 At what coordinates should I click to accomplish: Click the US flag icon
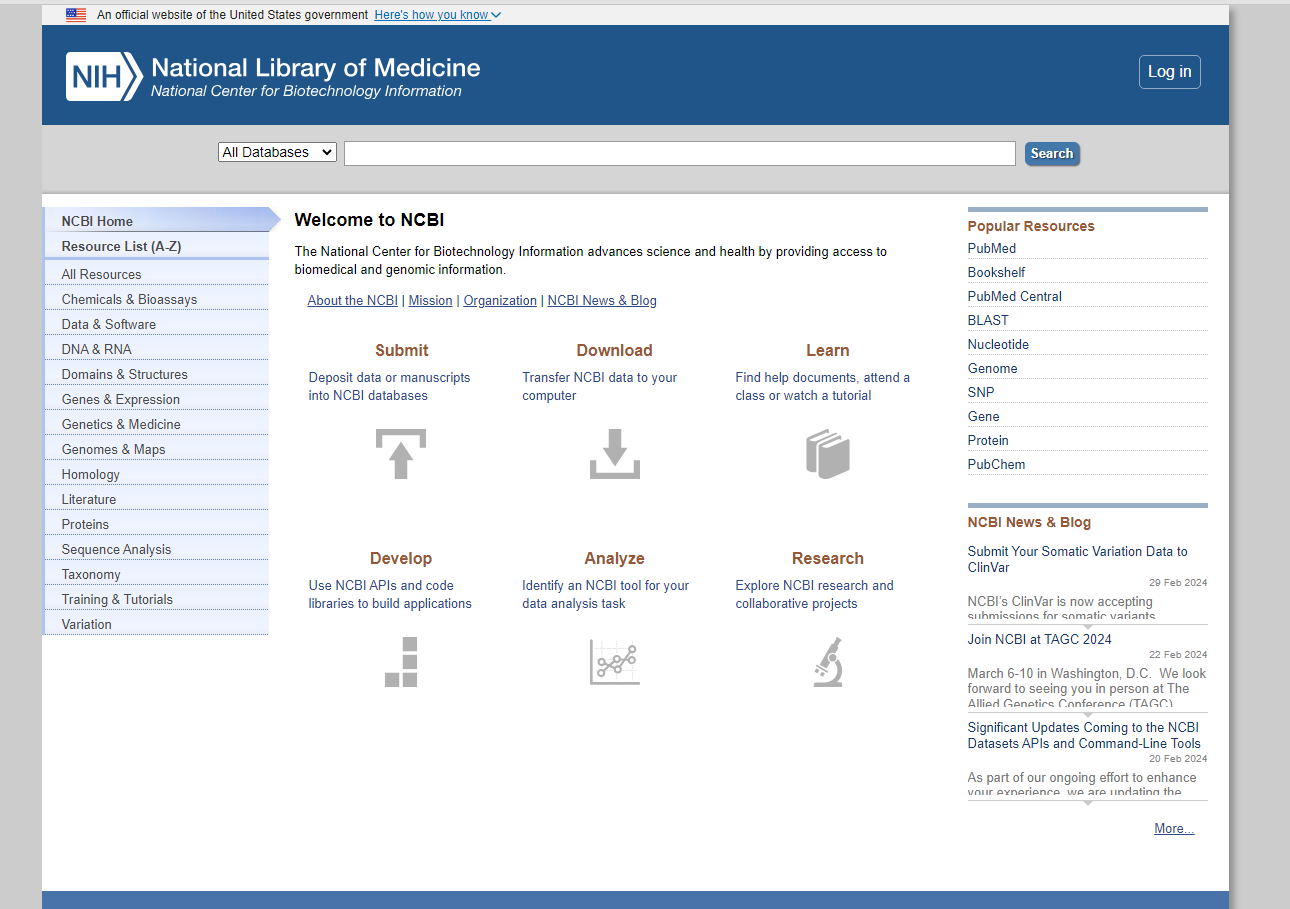point(76,15)
